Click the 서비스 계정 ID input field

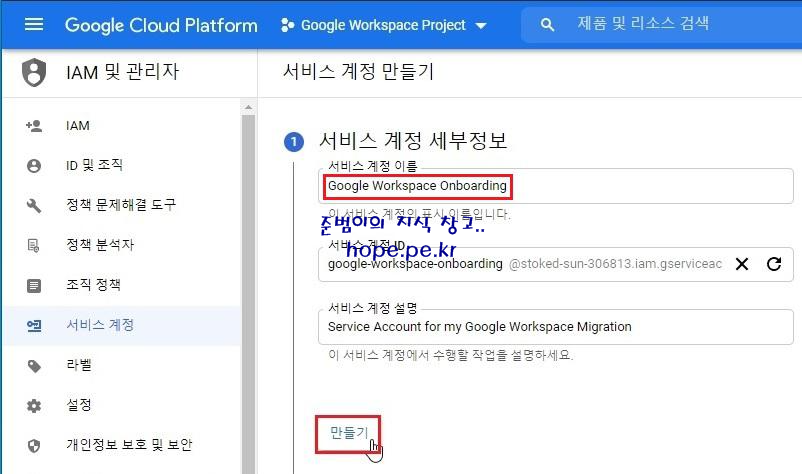point(555,264)
